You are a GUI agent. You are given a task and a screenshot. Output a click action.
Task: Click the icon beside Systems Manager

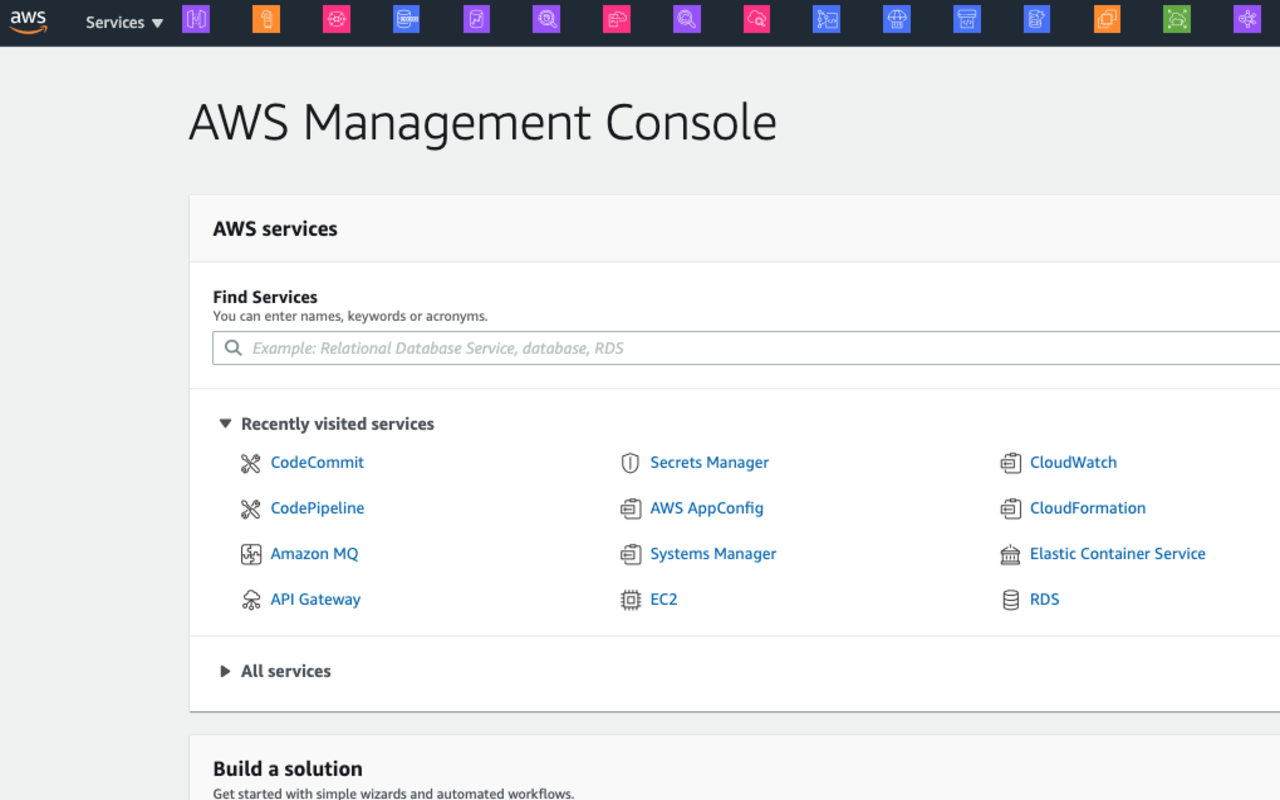630,554
